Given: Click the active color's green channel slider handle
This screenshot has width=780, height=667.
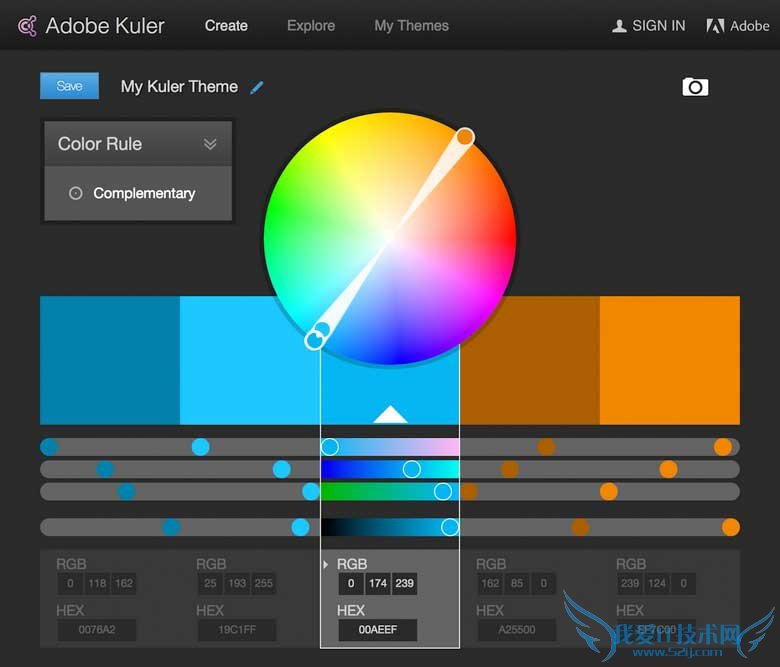Looking at the screenshot, I should (x=411, y=469).
